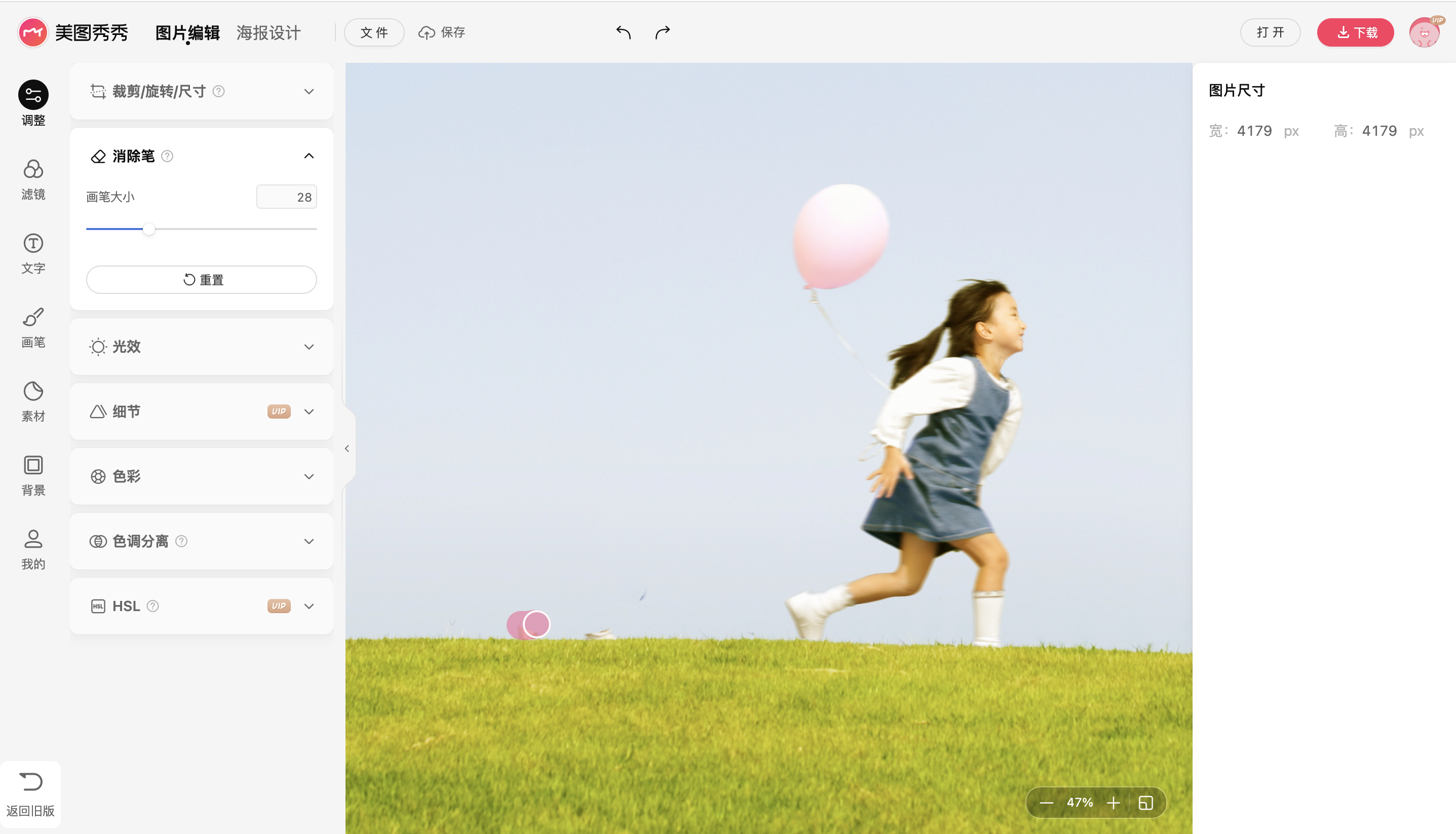
Task: Open the 文件 menu
Action: (374, 32)
